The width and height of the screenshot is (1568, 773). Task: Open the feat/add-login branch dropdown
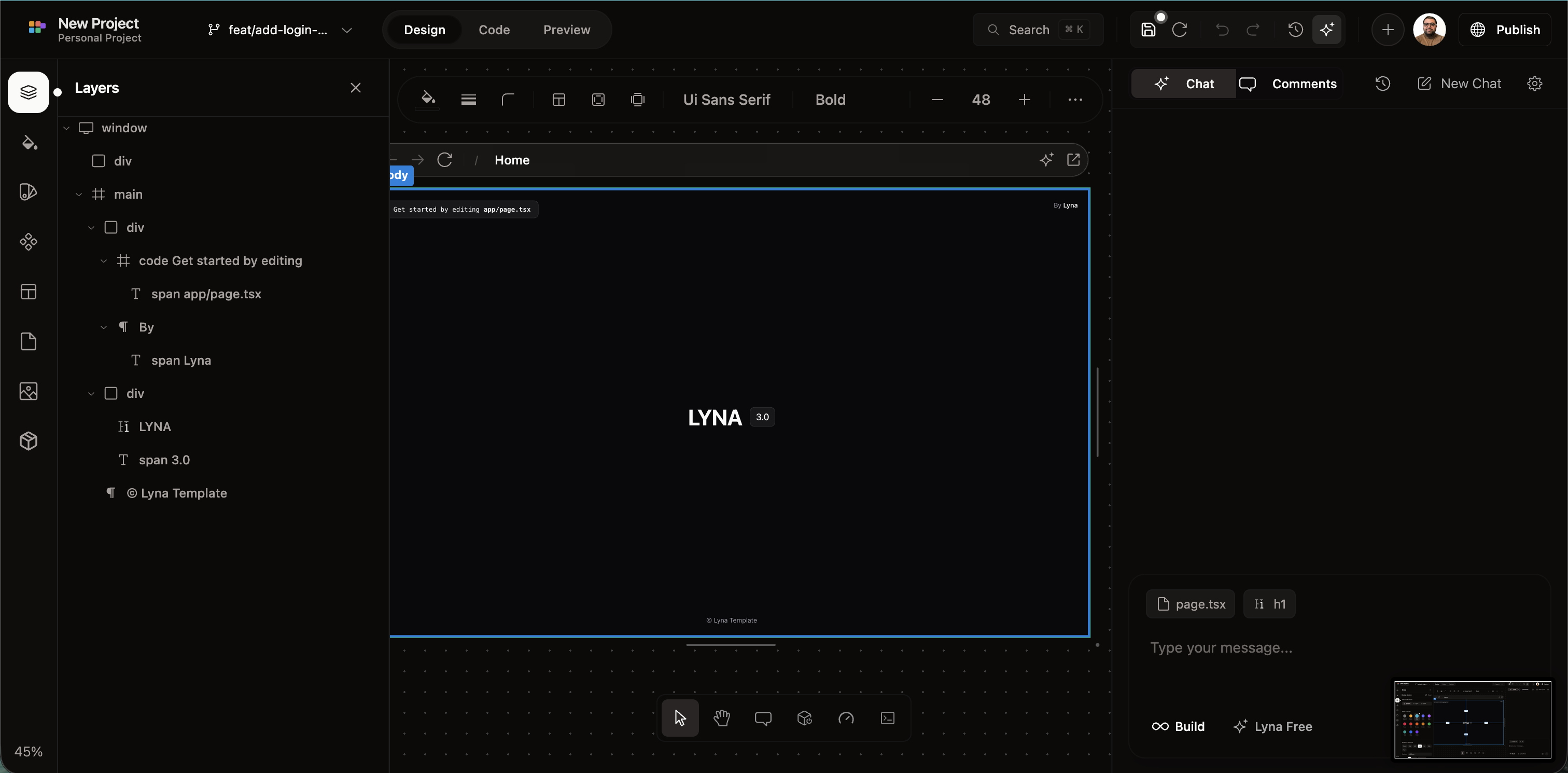tap(347, 29)
